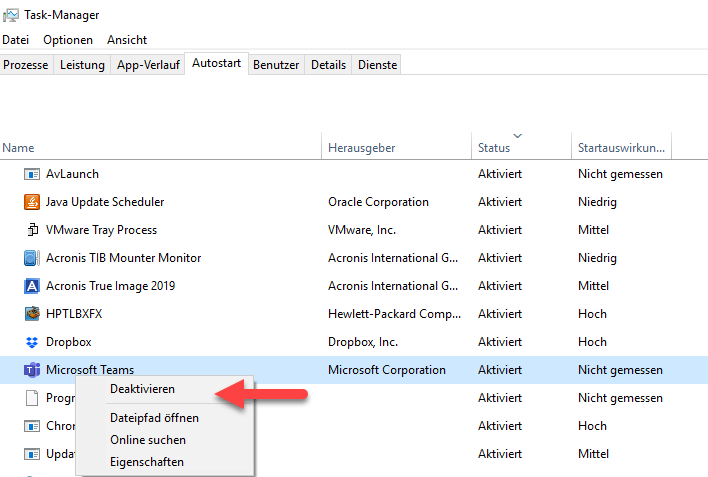This screenshot has height=477, width=708.
Task: Click the VMware Tray Process icon
Action: [31, 230]
